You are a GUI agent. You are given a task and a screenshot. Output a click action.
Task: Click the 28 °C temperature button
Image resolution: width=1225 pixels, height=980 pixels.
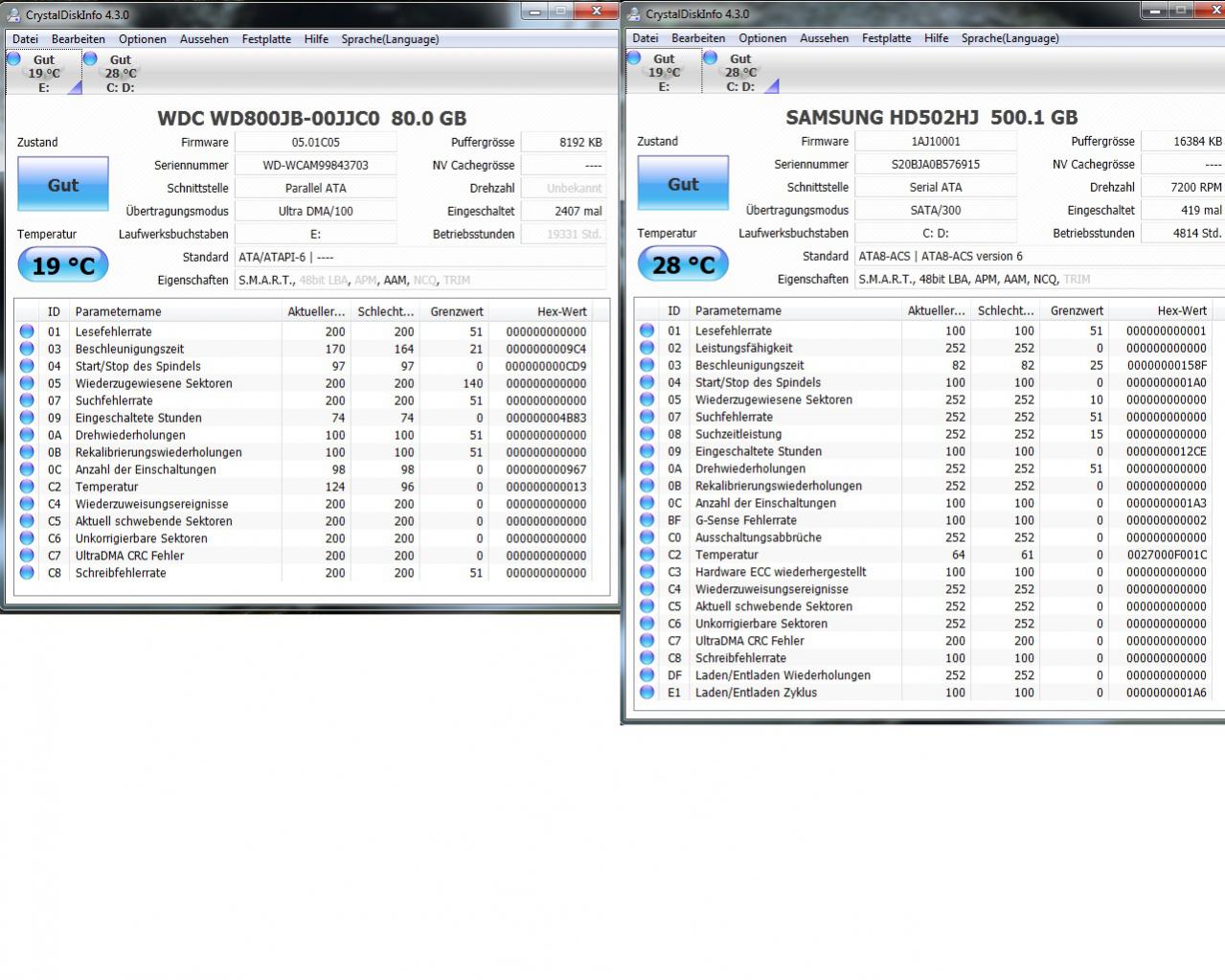[x=683, y=264]
